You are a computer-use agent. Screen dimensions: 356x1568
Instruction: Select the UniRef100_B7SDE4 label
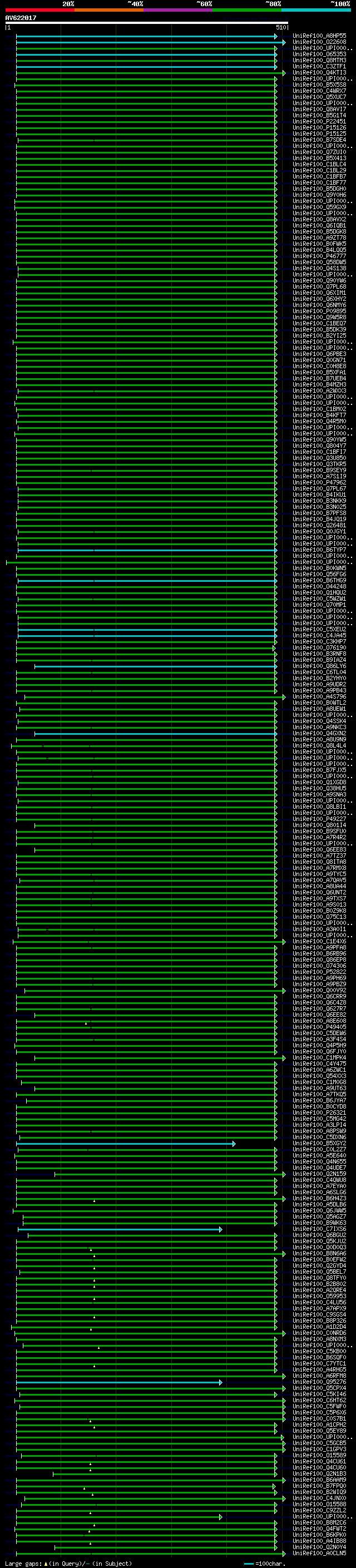[x=319, y=140]
